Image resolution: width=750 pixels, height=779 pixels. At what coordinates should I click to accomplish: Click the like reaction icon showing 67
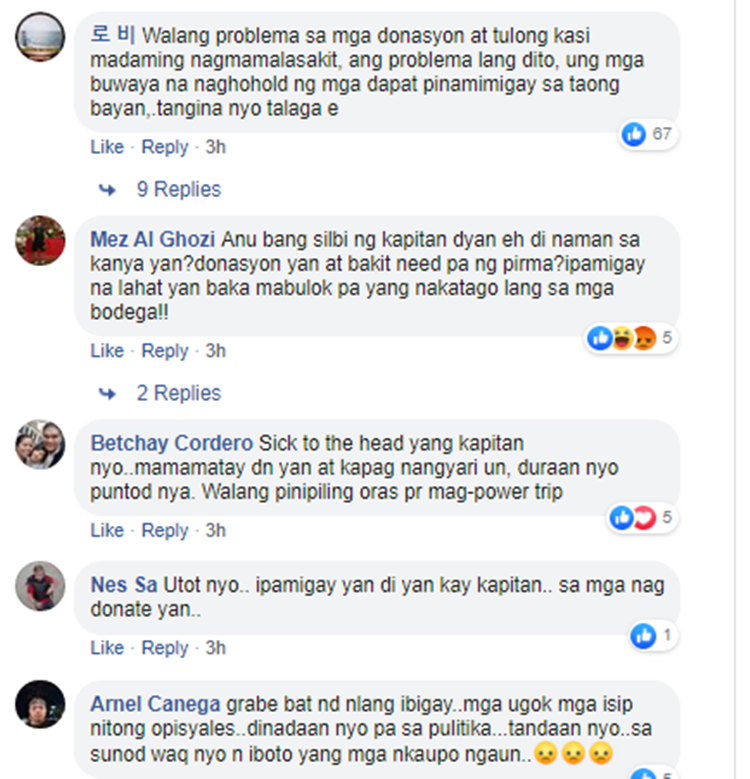coord(634,134)
